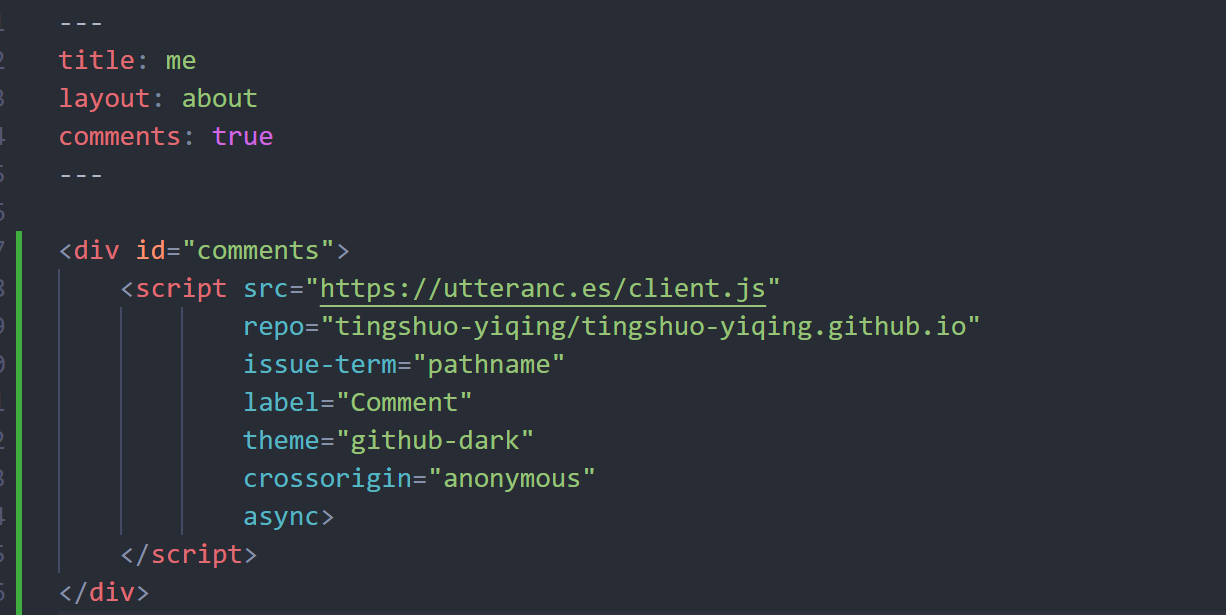1226x615 pixels.
Task: Click the layout value "about"
Action: (x=219, y=98)
